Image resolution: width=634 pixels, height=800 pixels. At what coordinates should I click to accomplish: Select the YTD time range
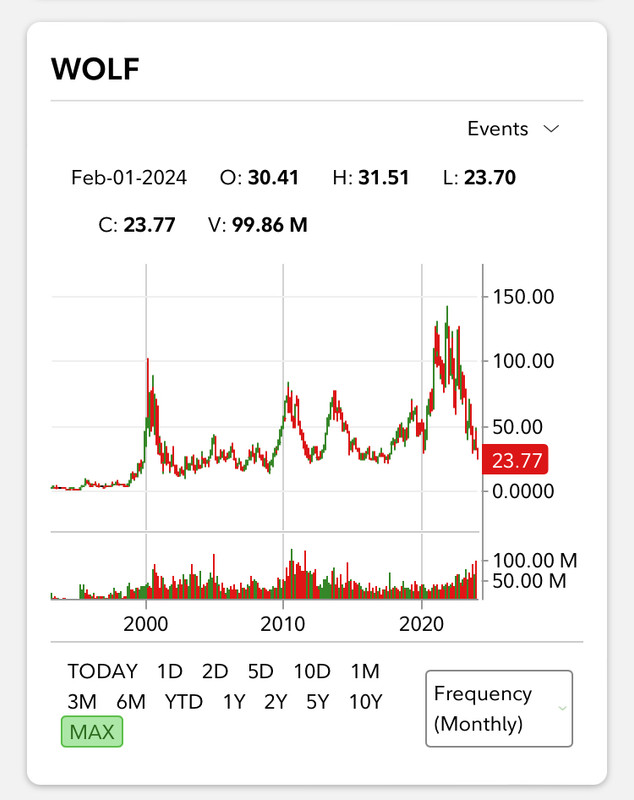pos(184,702)
